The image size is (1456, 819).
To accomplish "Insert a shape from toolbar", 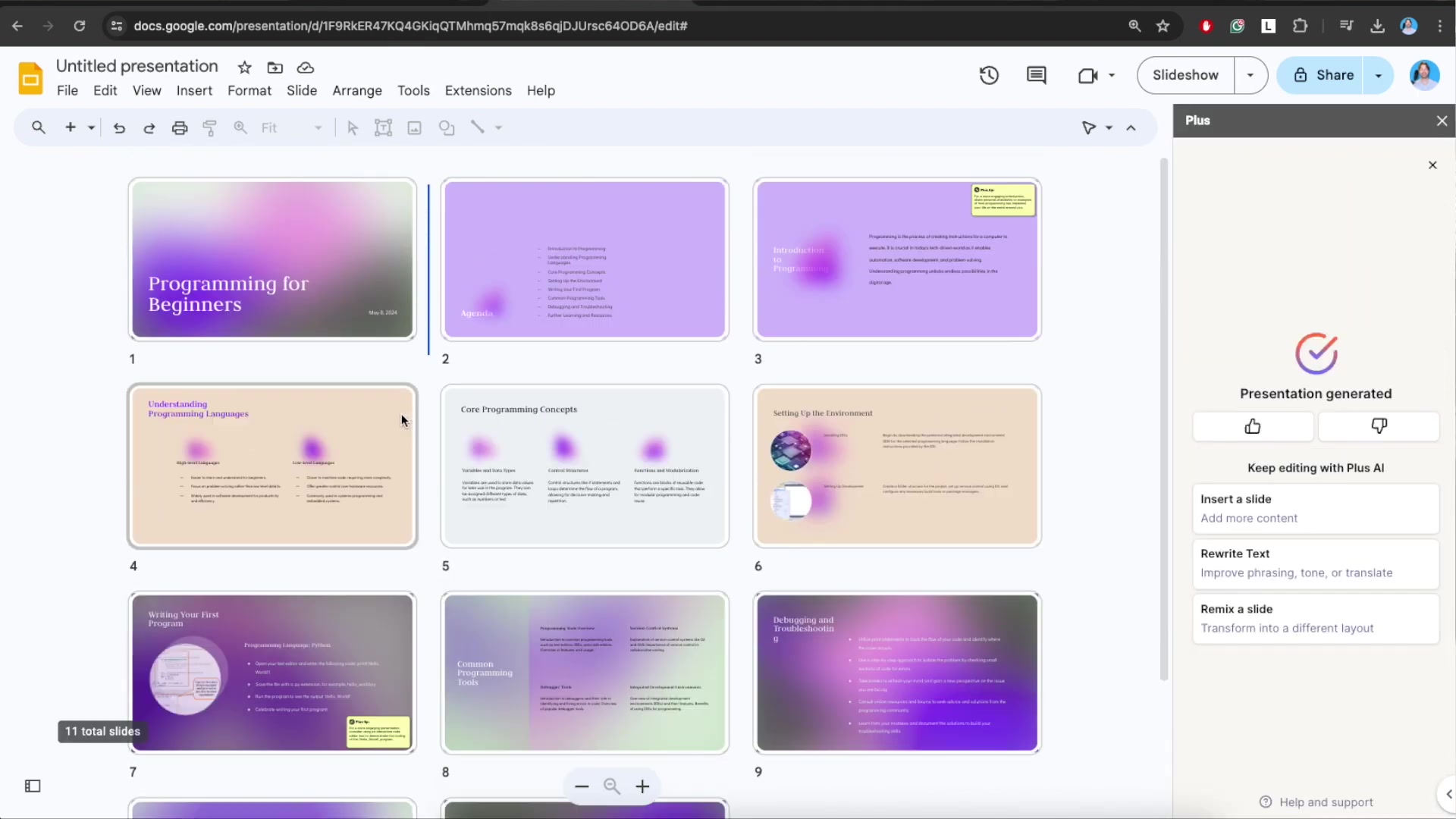I will tap(447, 127).
